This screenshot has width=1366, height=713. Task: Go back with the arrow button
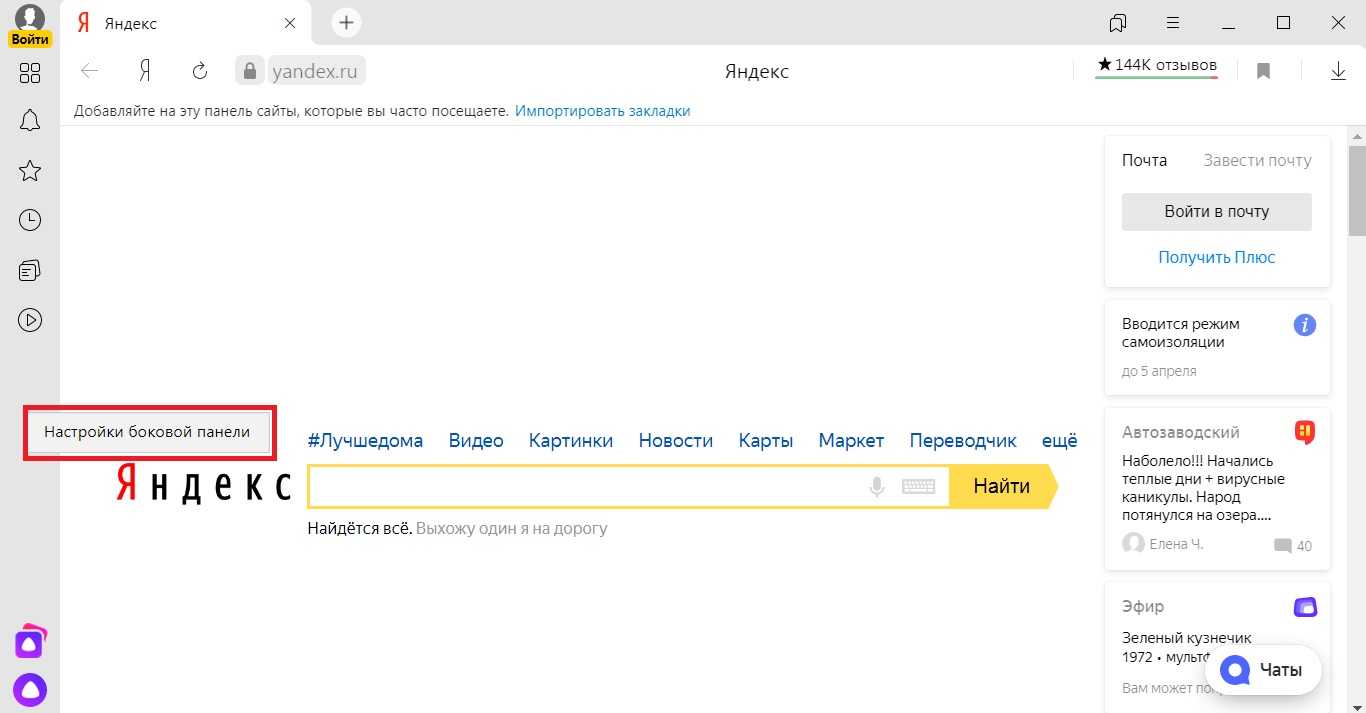pos(90,70)
